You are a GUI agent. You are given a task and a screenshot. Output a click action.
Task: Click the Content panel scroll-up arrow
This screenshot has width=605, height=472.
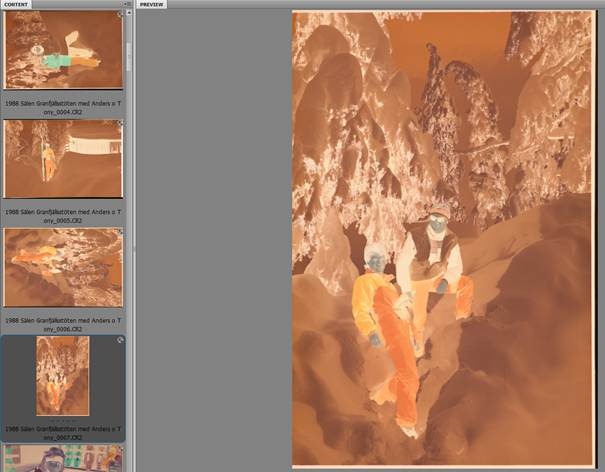coord(129,13)
